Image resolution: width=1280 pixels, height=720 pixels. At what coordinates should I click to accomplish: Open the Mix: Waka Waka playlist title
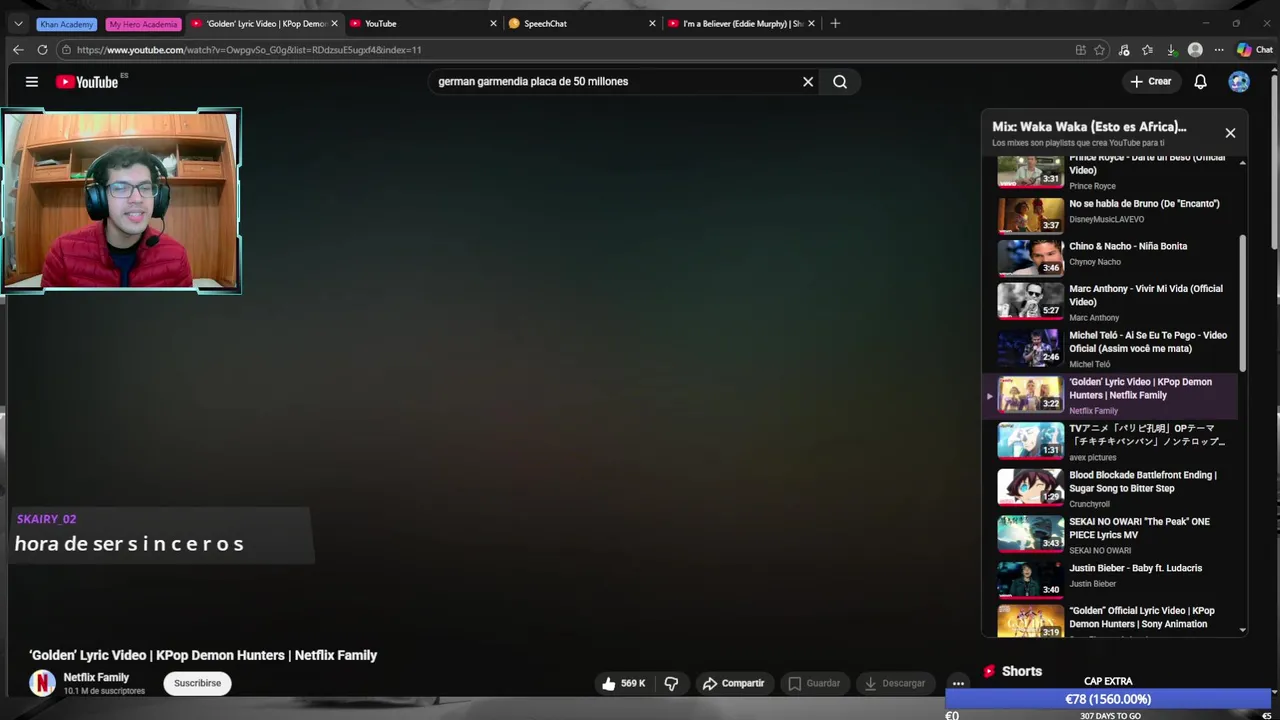coord(1089,127)
